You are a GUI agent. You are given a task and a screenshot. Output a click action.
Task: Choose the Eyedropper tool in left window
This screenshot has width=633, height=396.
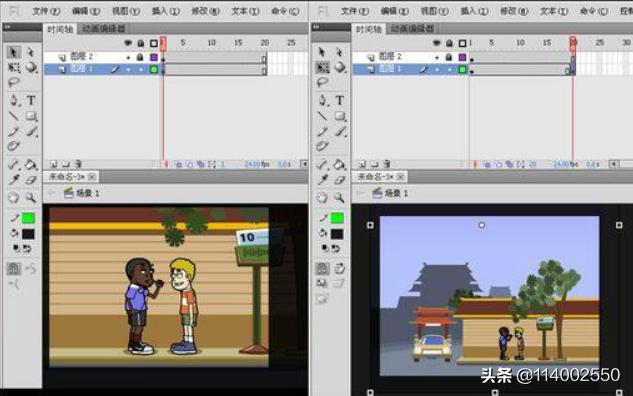point(14,180)
